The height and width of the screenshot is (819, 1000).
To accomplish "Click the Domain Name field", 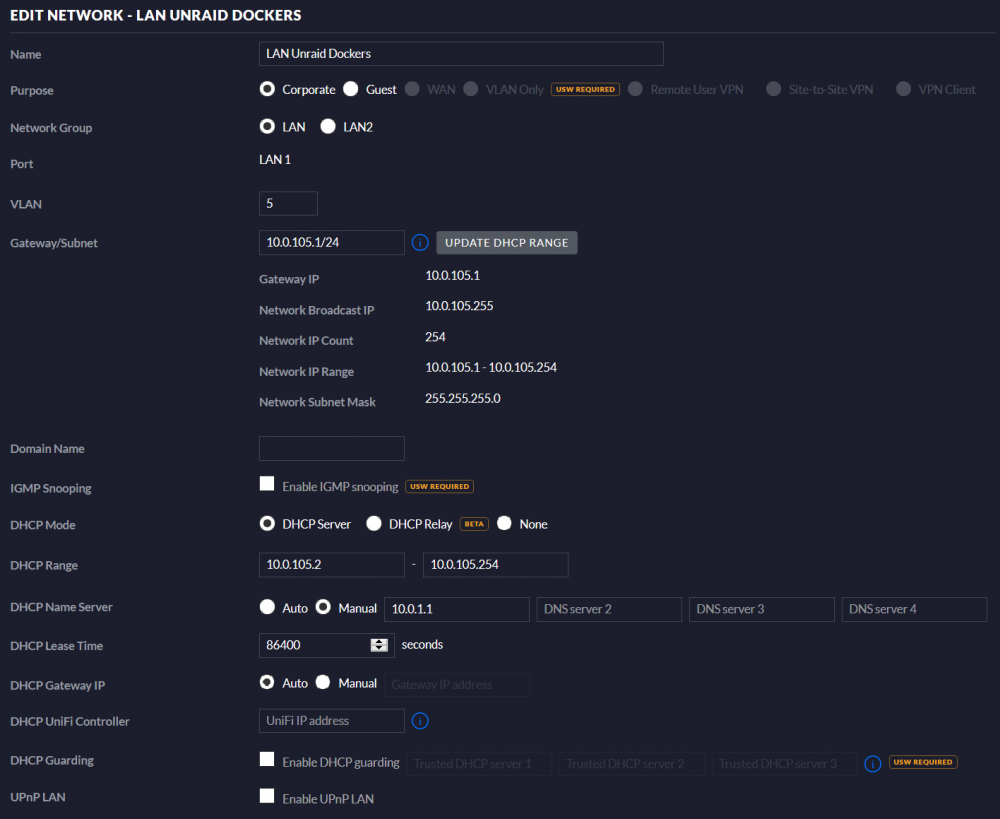I will (x=332, y=448).
